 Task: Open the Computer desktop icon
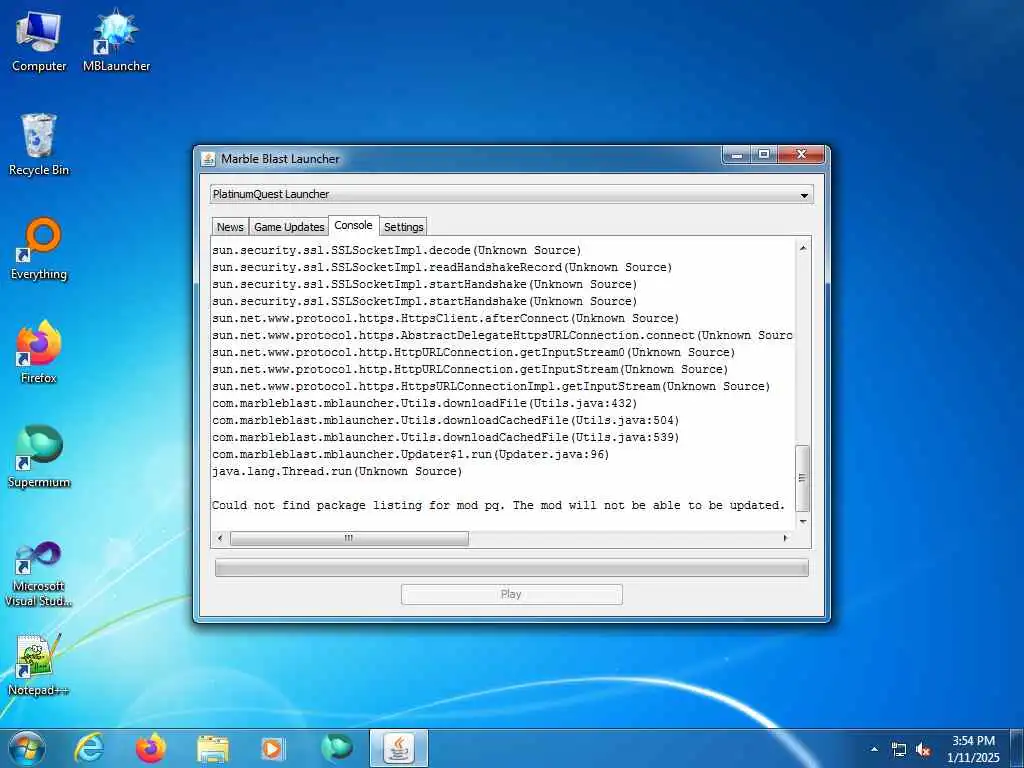tap(39, 40)
